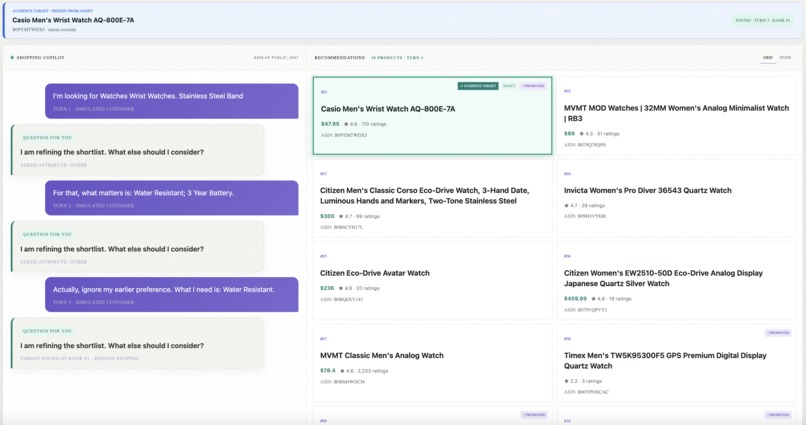Click the star icon on Timex GPS card
The image size is (806, 425).
[566, 381]
